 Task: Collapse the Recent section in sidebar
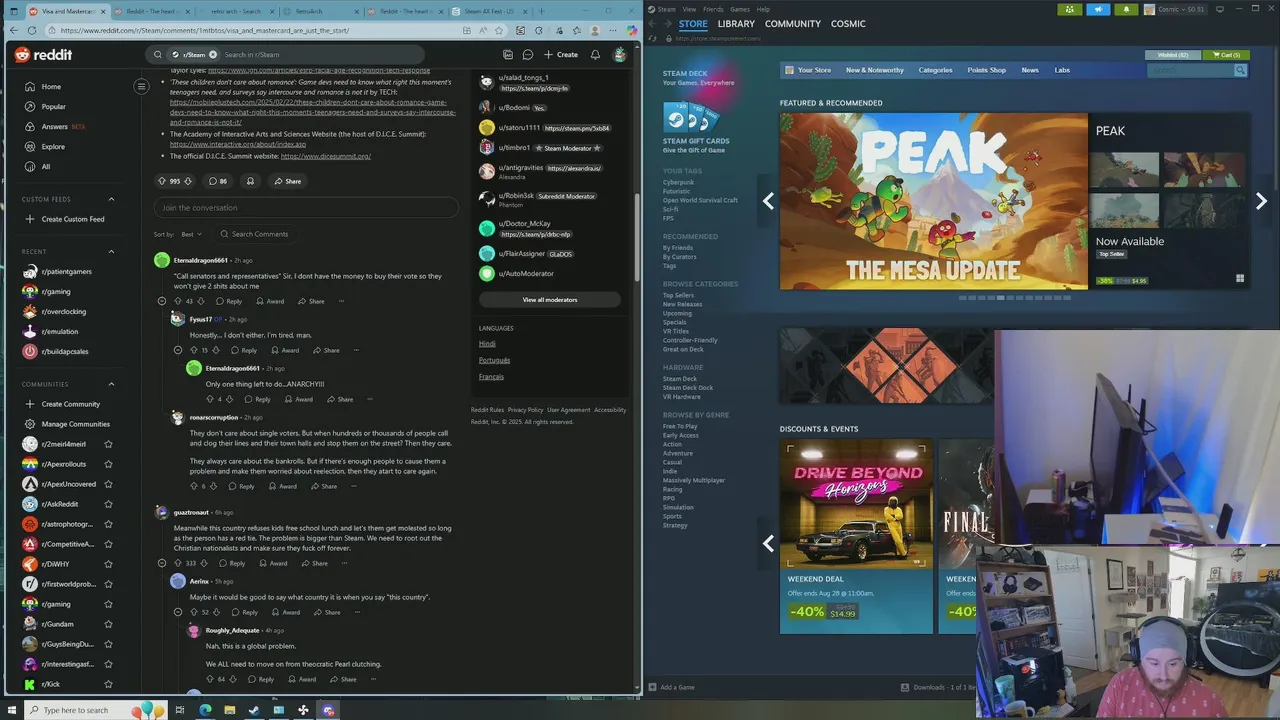tap(111, 251)
